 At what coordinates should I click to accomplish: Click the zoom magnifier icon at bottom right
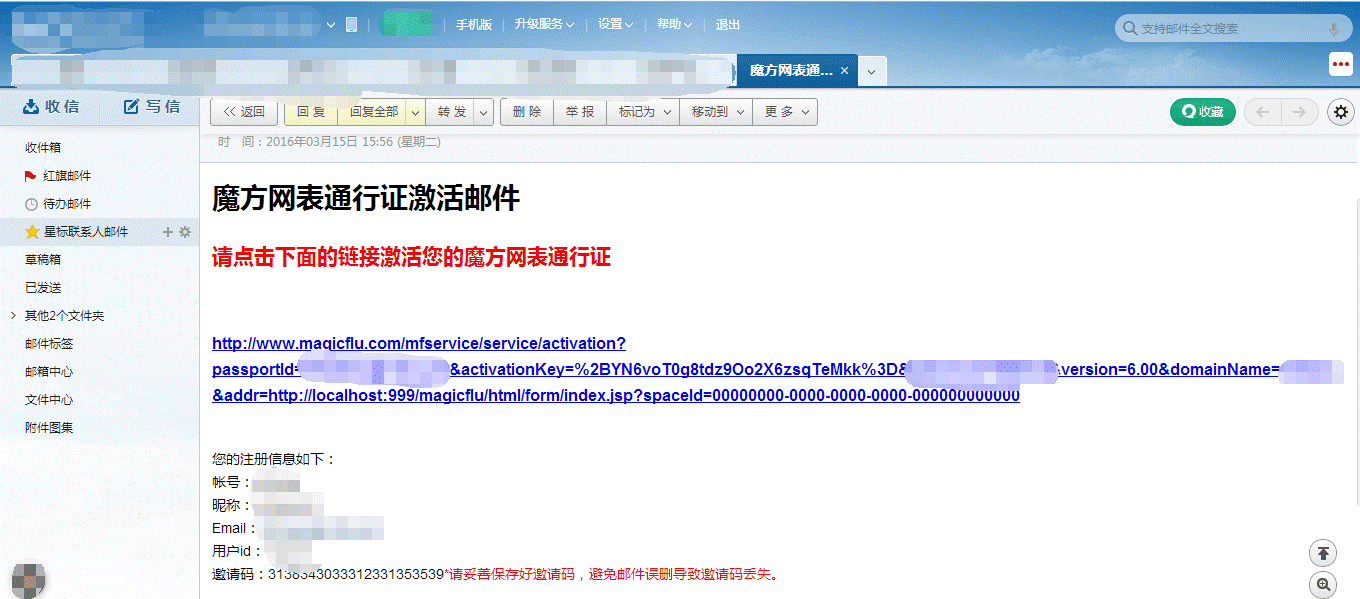[x=1323, y=585]
